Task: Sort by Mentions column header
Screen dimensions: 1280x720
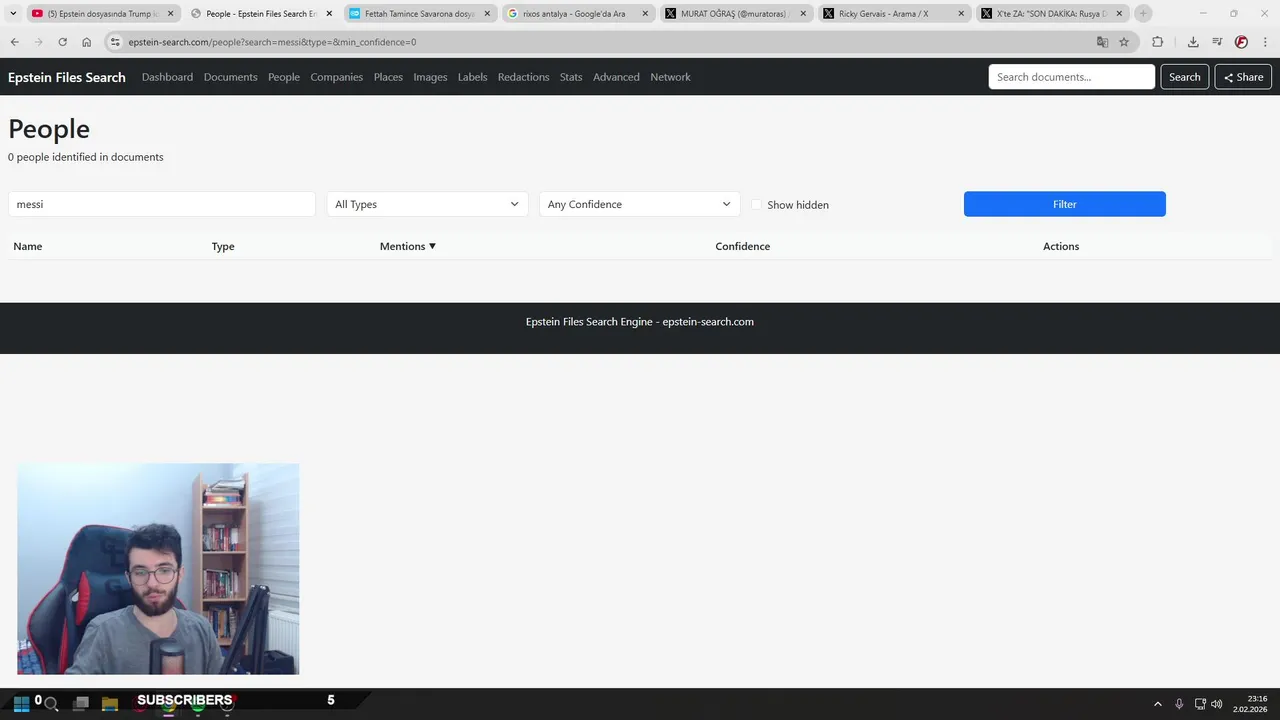Action: pyautogui.click(x=408, y=246)
